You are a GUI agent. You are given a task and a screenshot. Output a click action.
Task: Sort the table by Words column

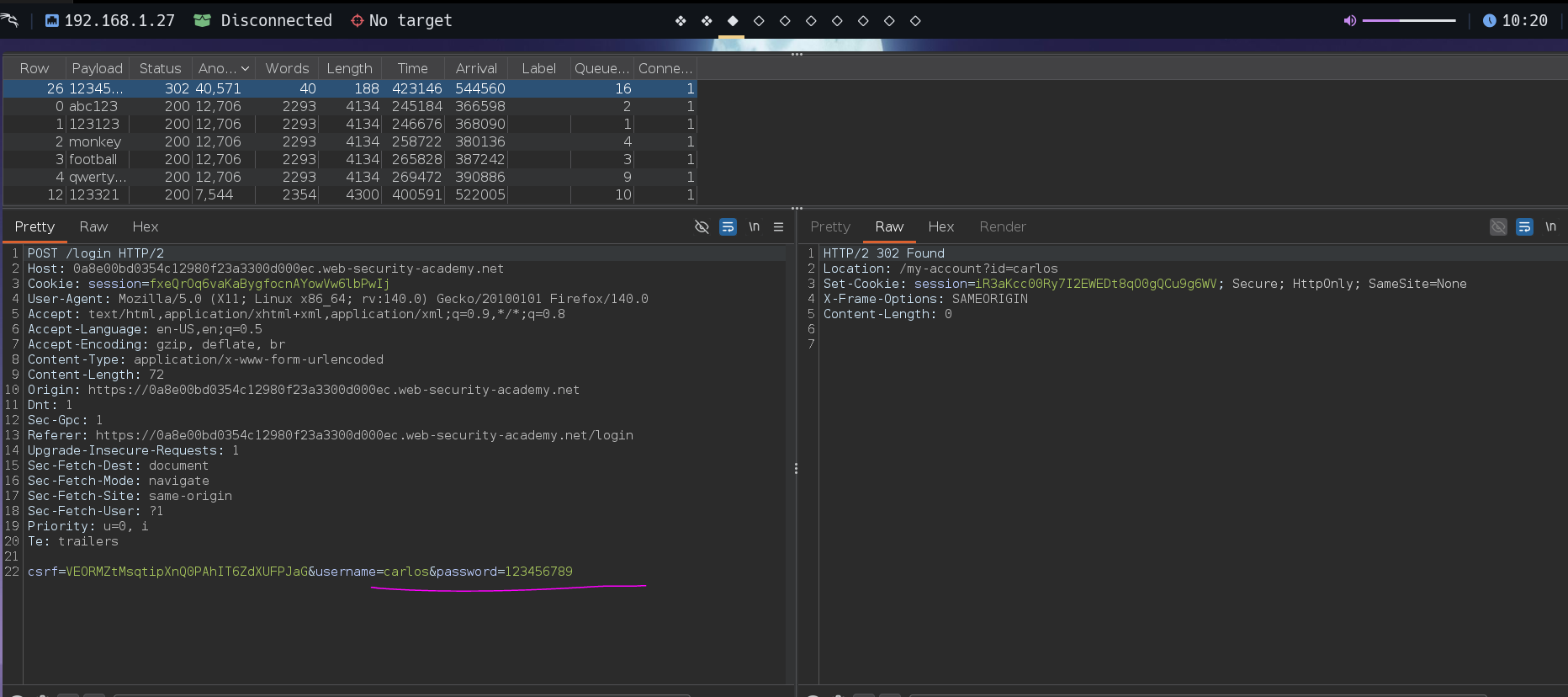click(287, 68)
